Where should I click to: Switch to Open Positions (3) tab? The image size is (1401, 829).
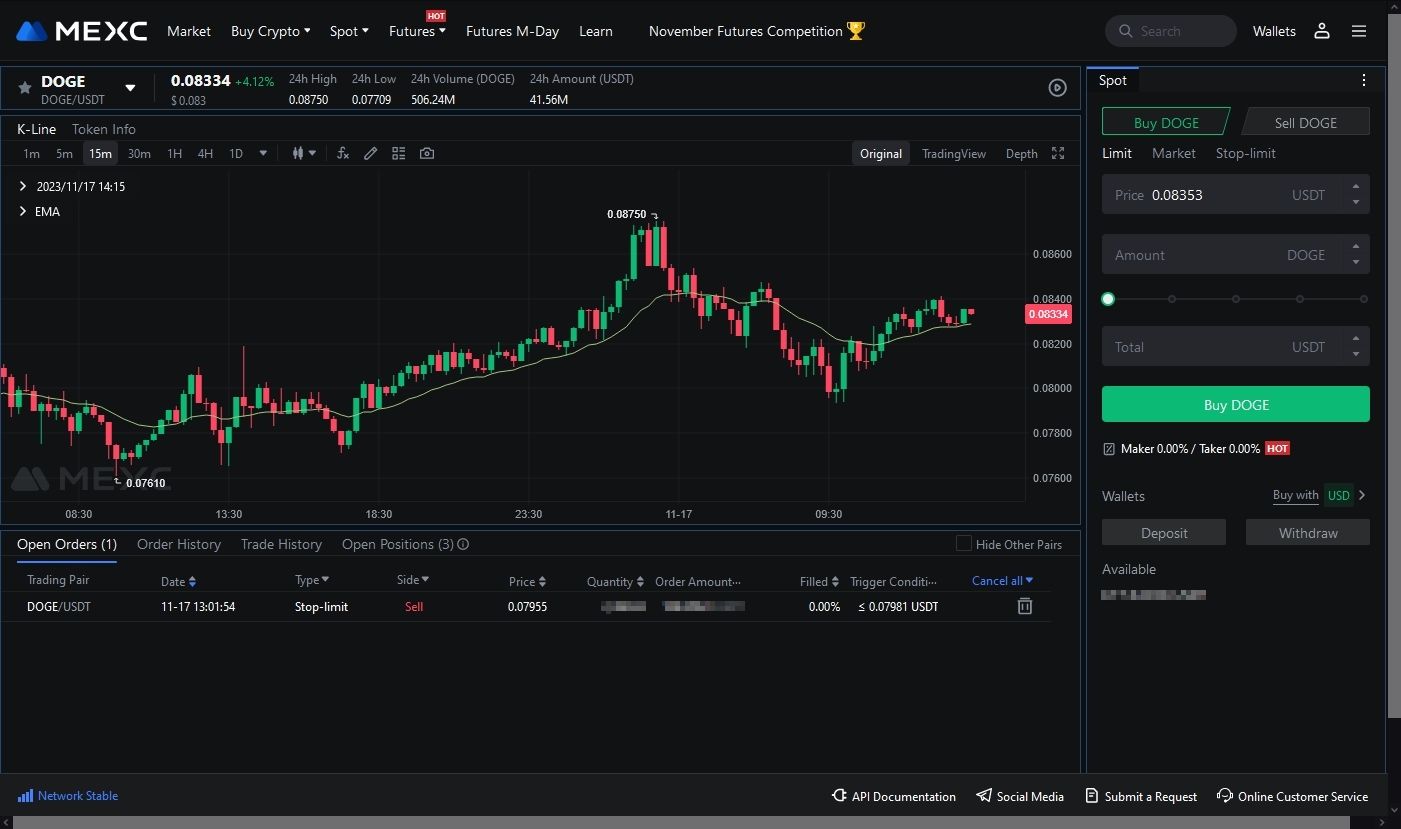tap(398, 544)
